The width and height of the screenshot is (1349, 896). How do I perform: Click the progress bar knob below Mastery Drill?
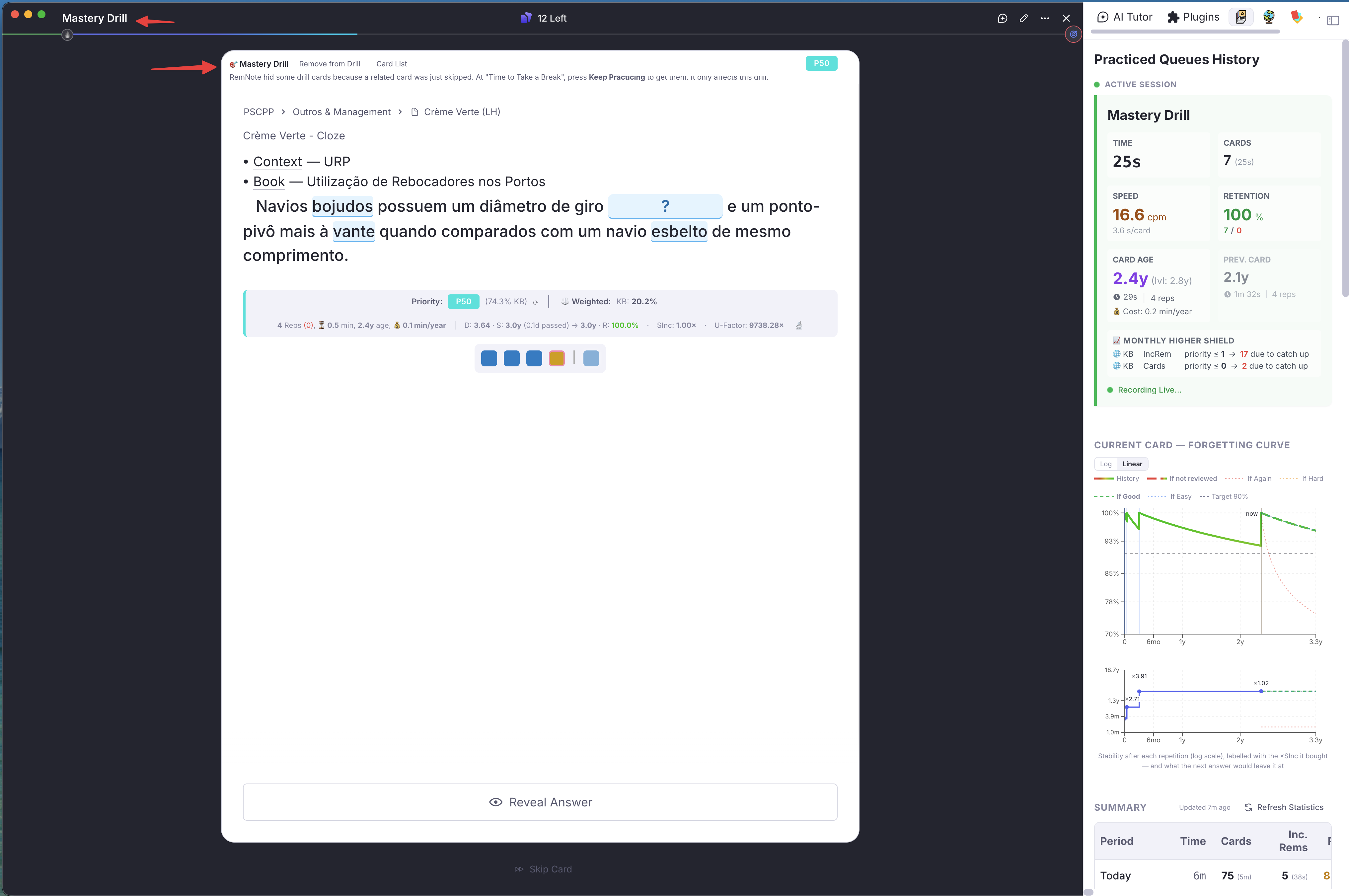coord(67,35)
